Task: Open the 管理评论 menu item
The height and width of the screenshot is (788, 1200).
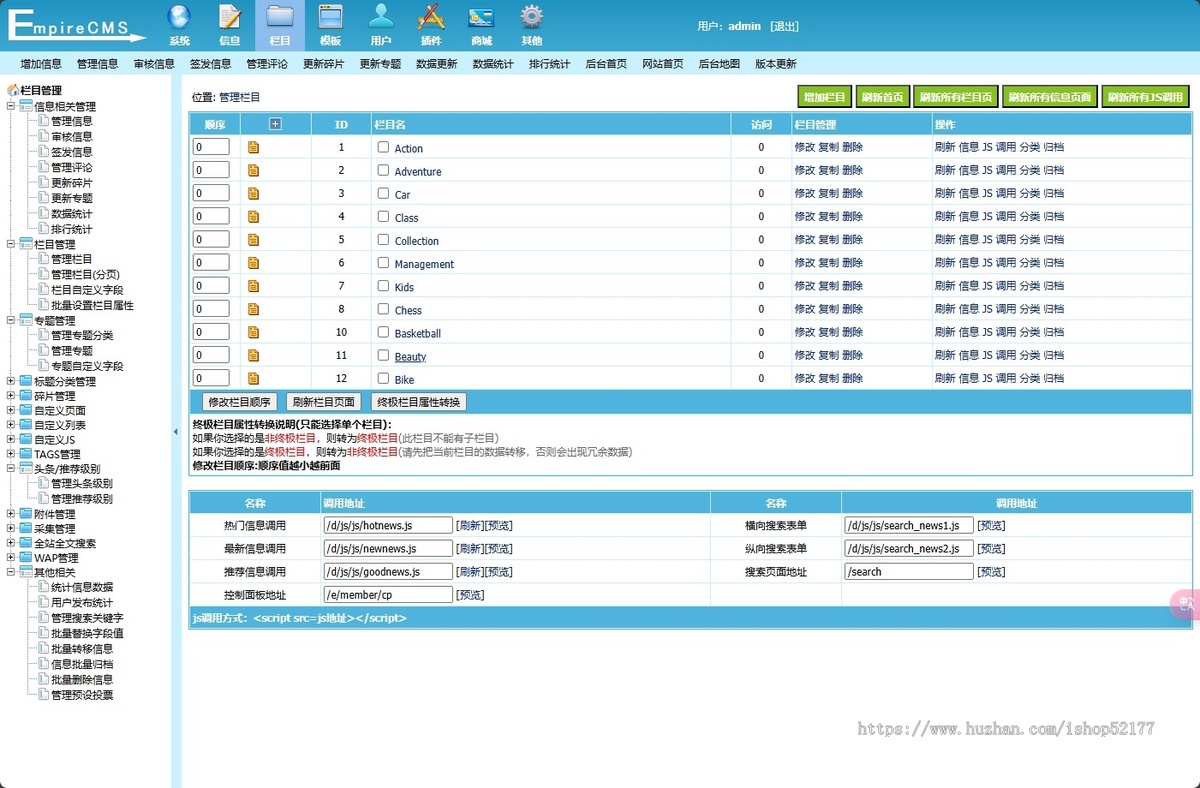Action: click(267, 64)
